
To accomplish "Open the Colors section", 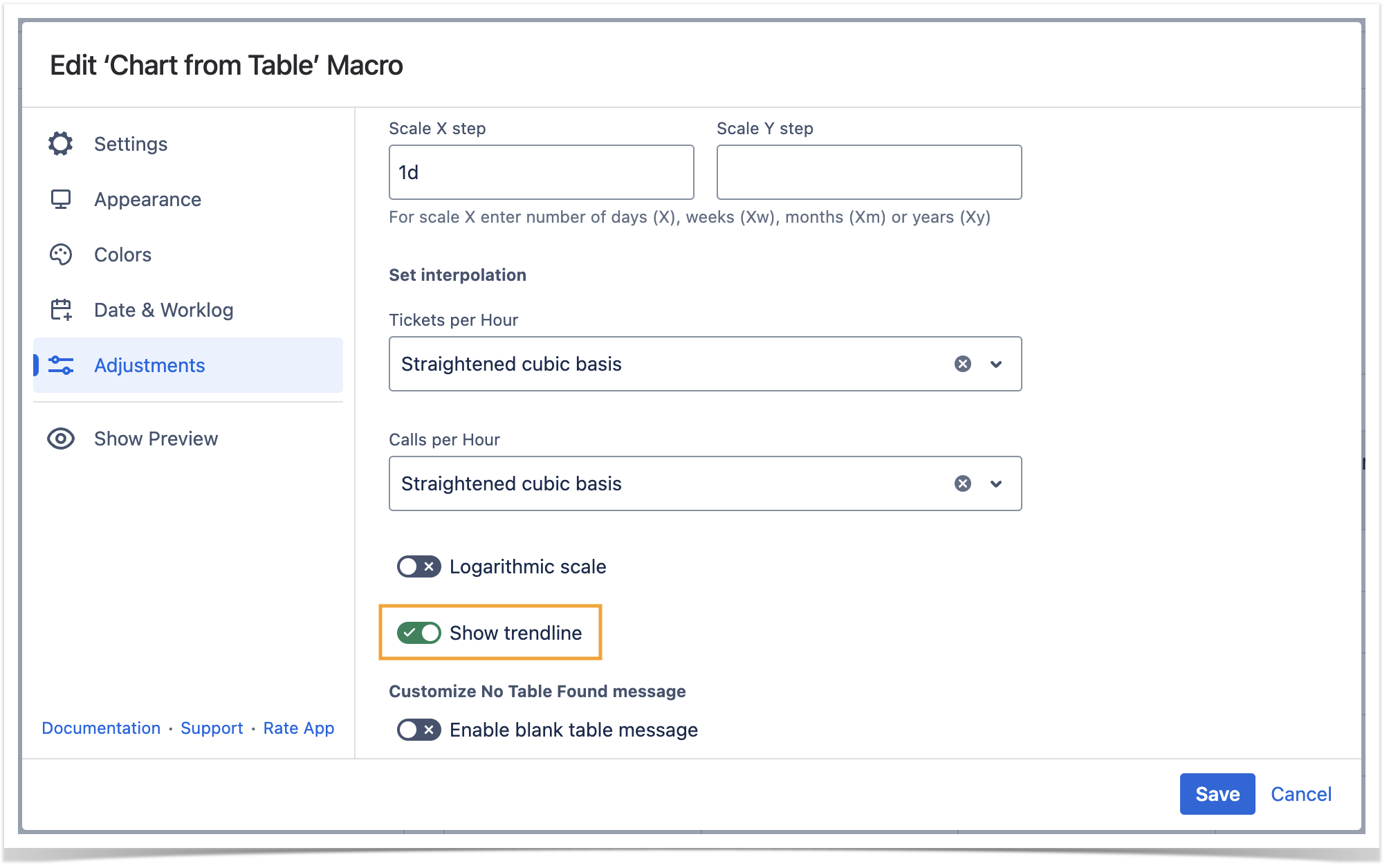I will [x=122, y=255].
